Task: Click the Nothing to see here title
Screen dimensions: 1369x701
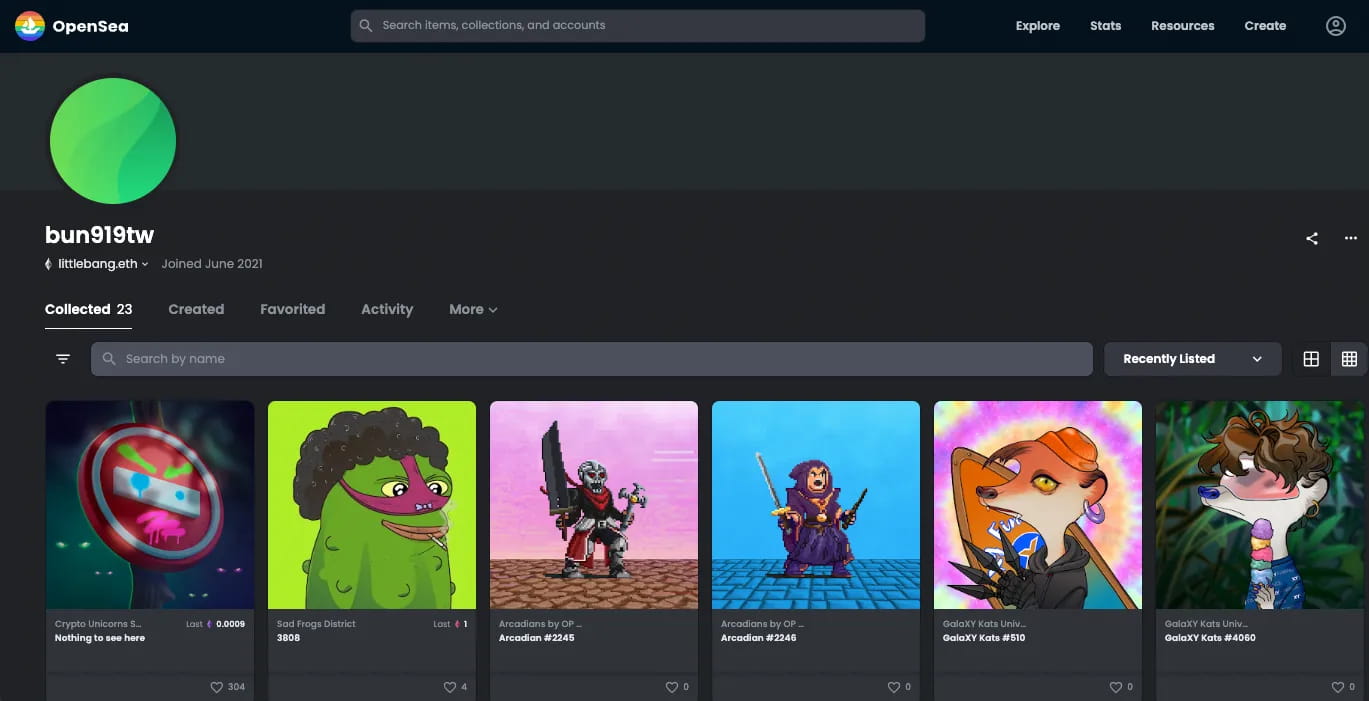Action: coord(100,638)
